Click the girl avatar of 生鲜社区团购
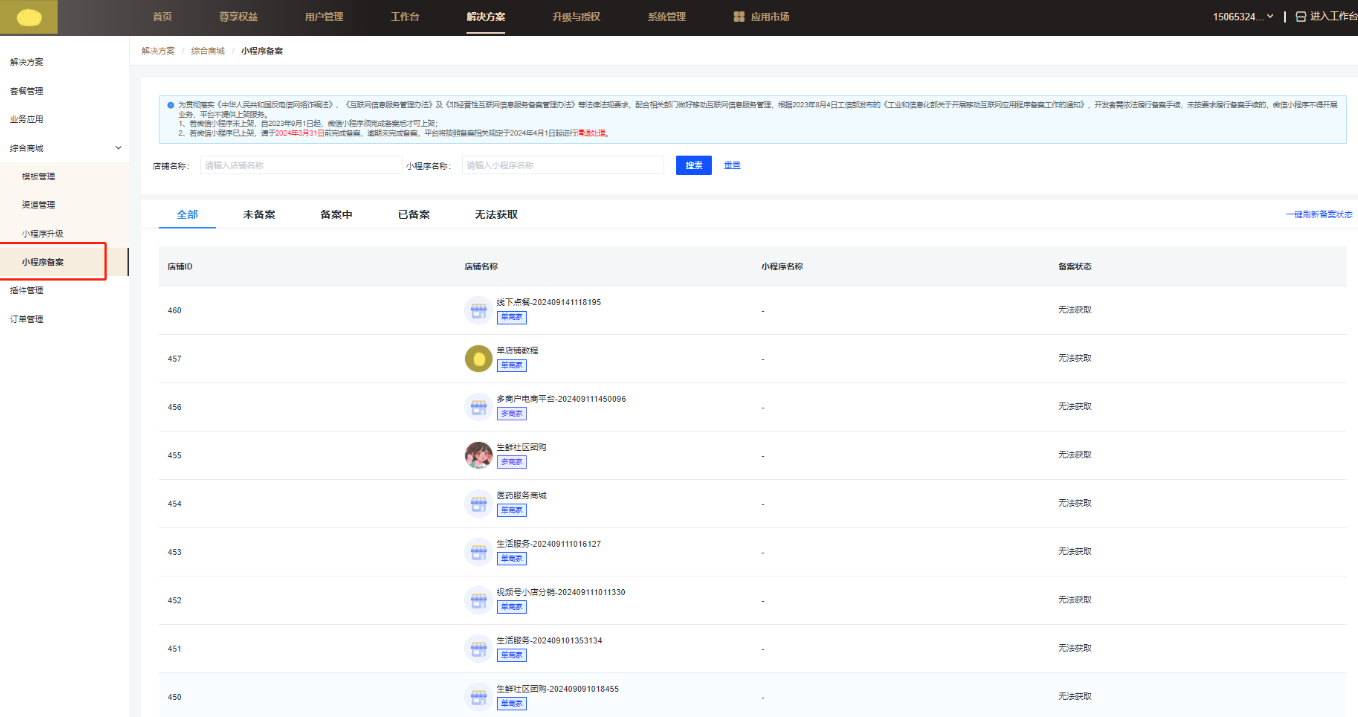The image size is (1358, 717). pyautogui.click(x=478, y=455)
